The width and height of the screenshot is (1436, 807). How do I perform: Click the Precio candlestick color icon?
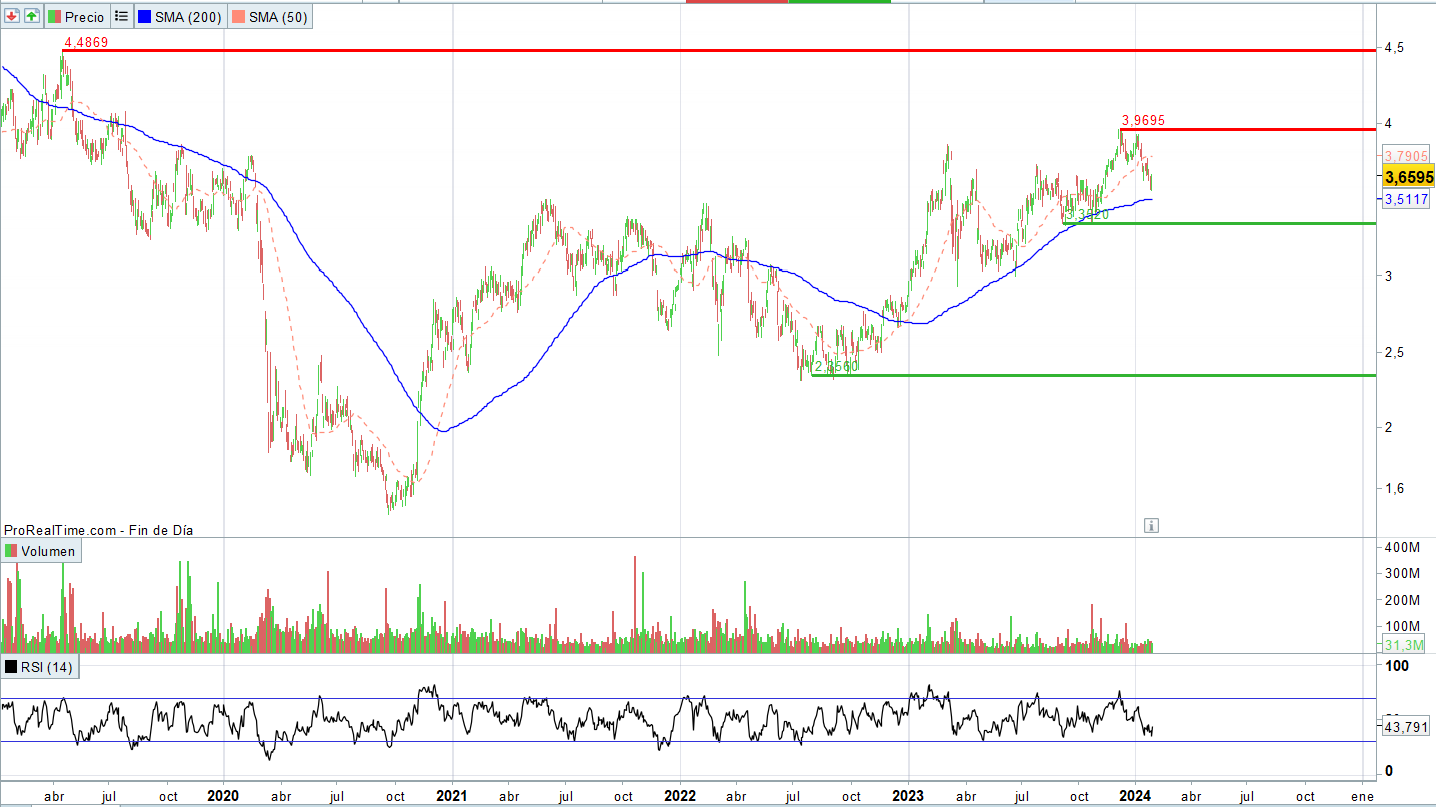click(x=54, y=17)
